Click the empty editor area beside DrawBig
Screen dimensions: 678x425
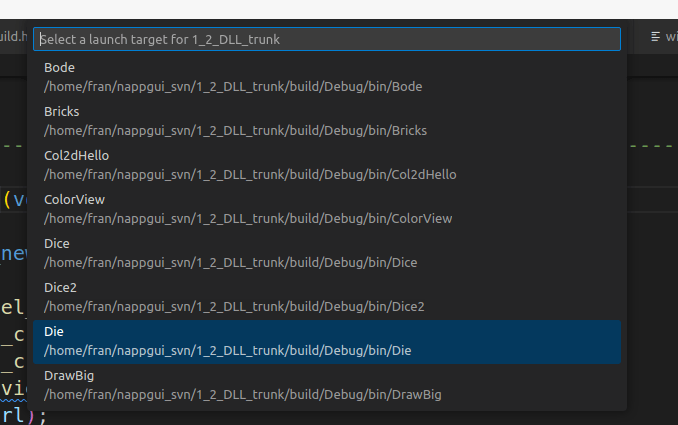tap(652, 385)
